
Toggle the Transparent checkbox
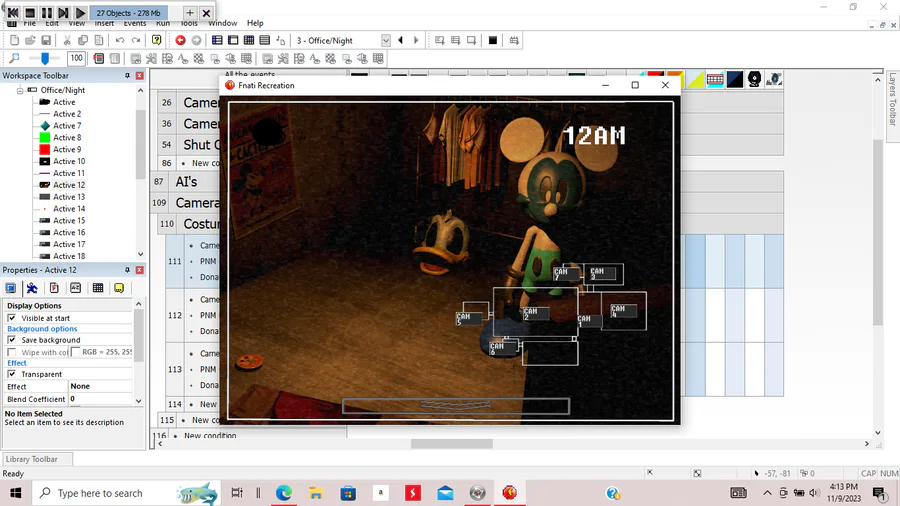(x=11, y=374)
